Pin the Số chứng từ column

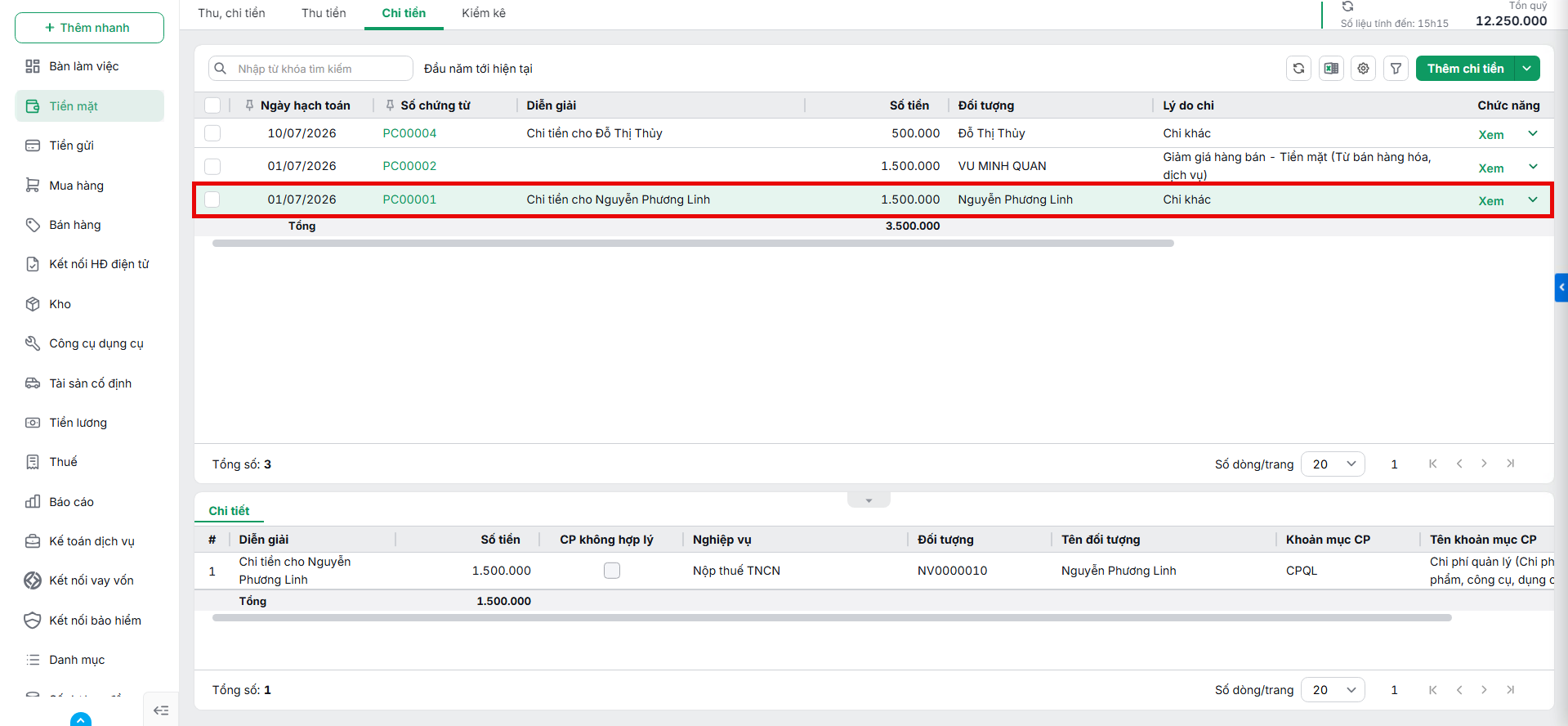pos(390,105)
